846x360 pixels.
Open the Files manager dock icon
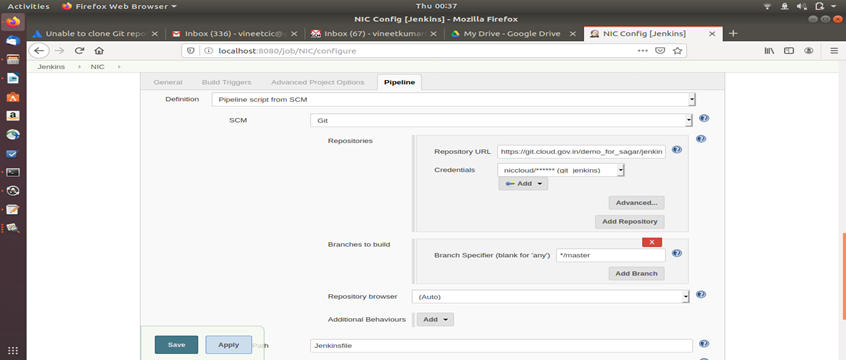point(13,59)
